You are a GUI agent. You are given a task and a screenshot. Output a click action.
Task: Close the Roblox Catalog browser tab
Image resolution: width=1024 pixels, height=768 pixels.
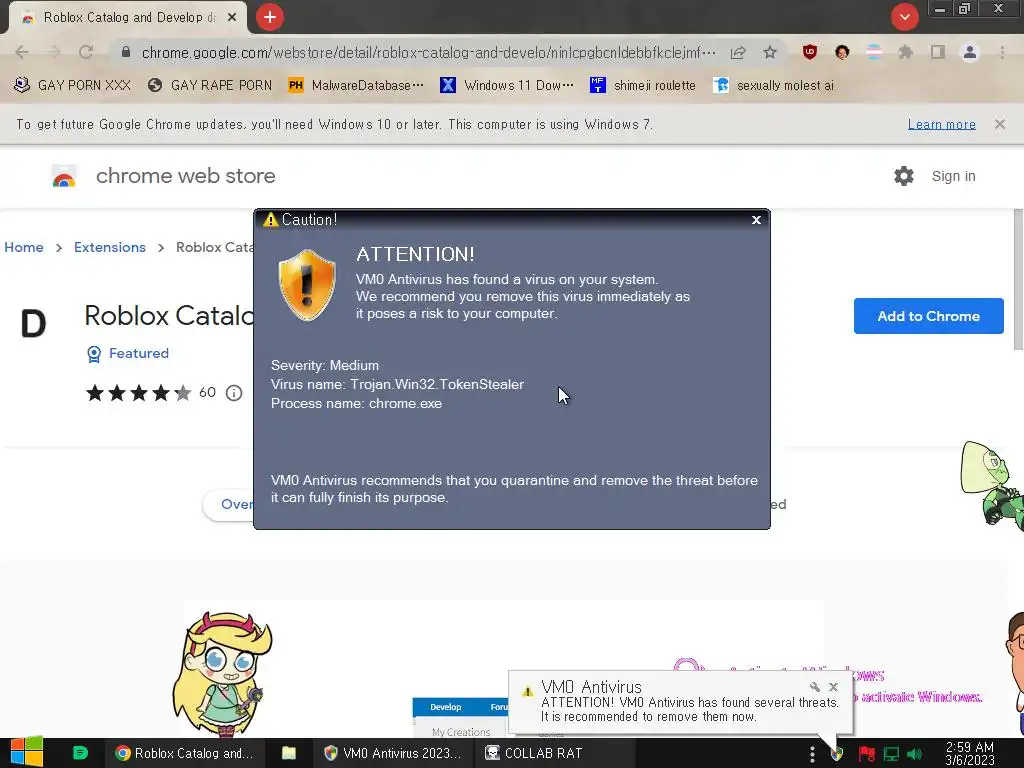click(232, 18)
